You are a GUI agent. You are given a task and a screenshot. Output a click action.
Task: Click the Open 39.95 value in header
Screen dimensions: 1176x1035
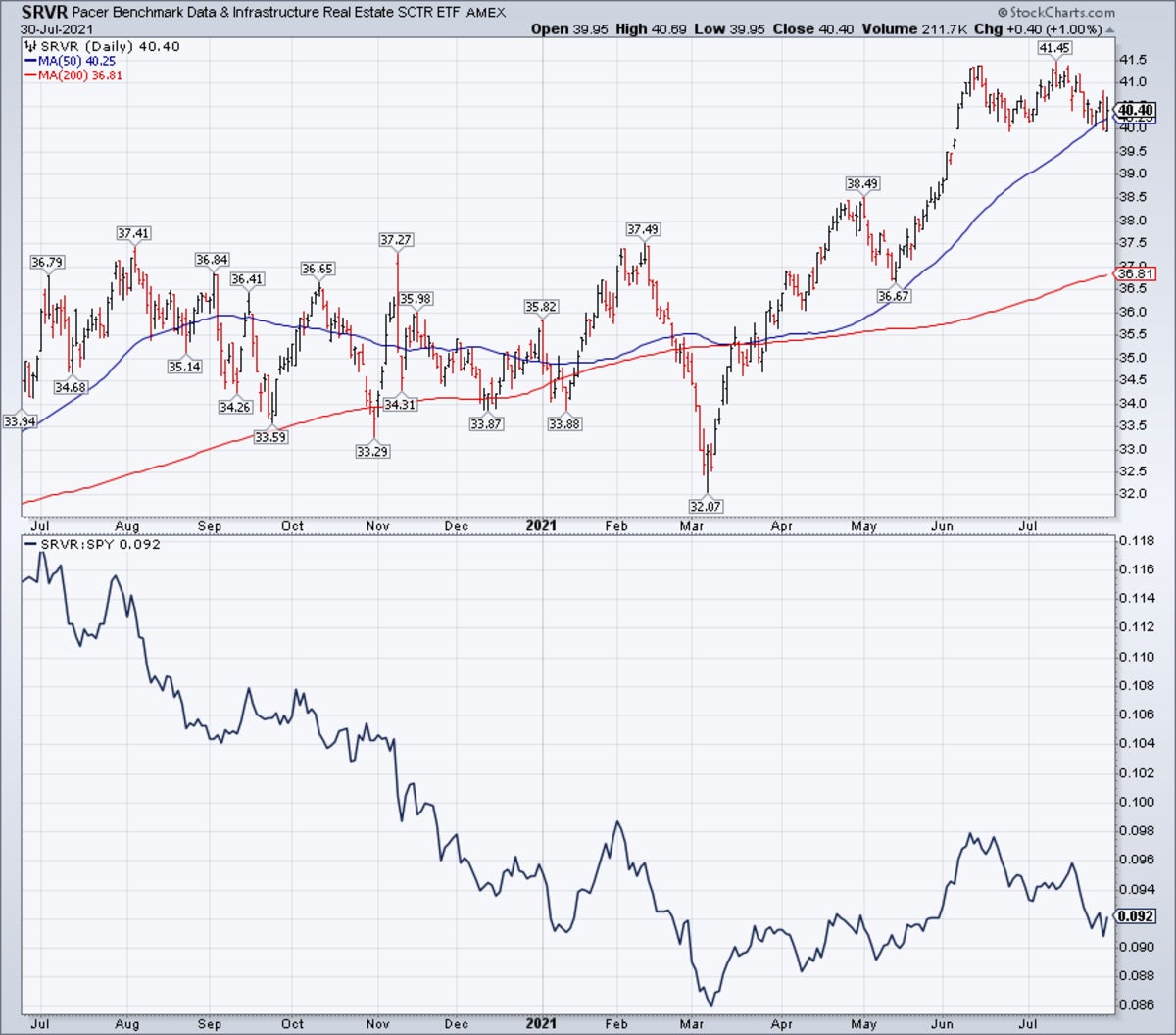click(570, 29)
